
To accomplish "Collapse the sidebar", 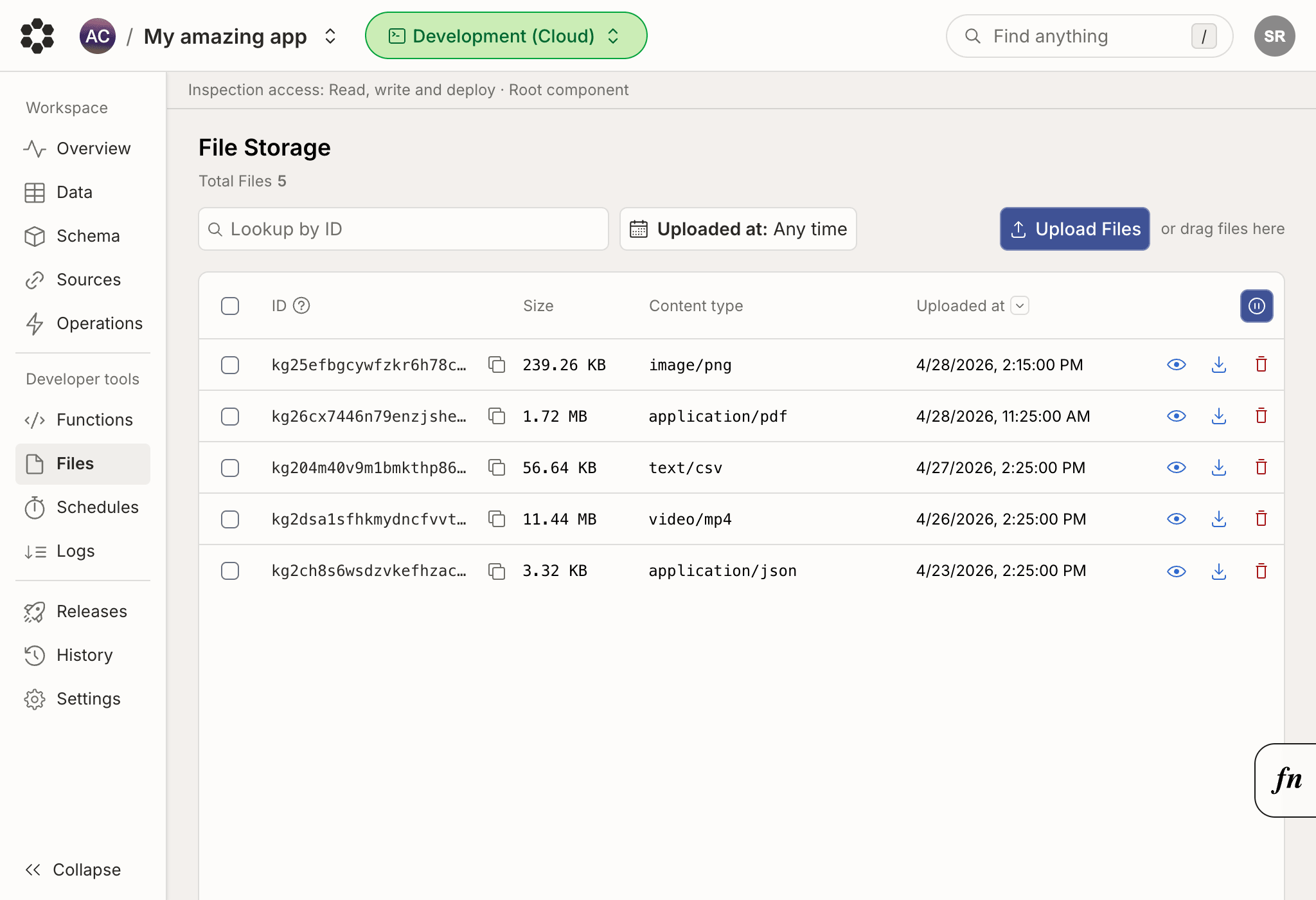I will 73,870.
